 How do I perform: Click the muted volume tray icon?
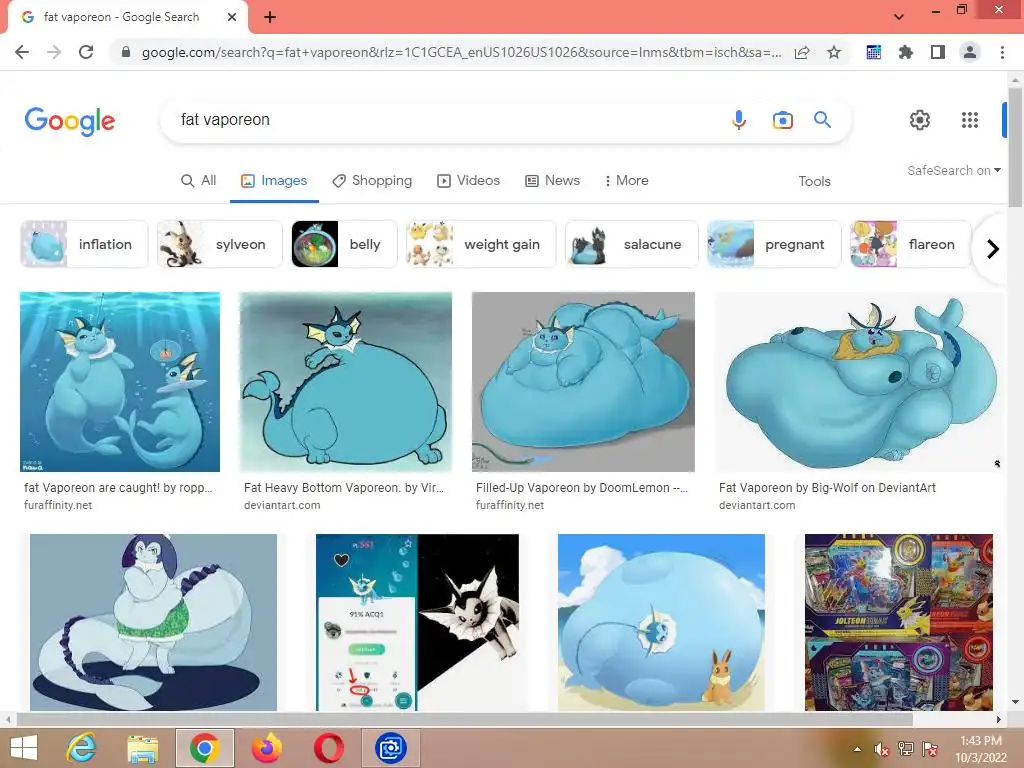click(x=881, y=749)
